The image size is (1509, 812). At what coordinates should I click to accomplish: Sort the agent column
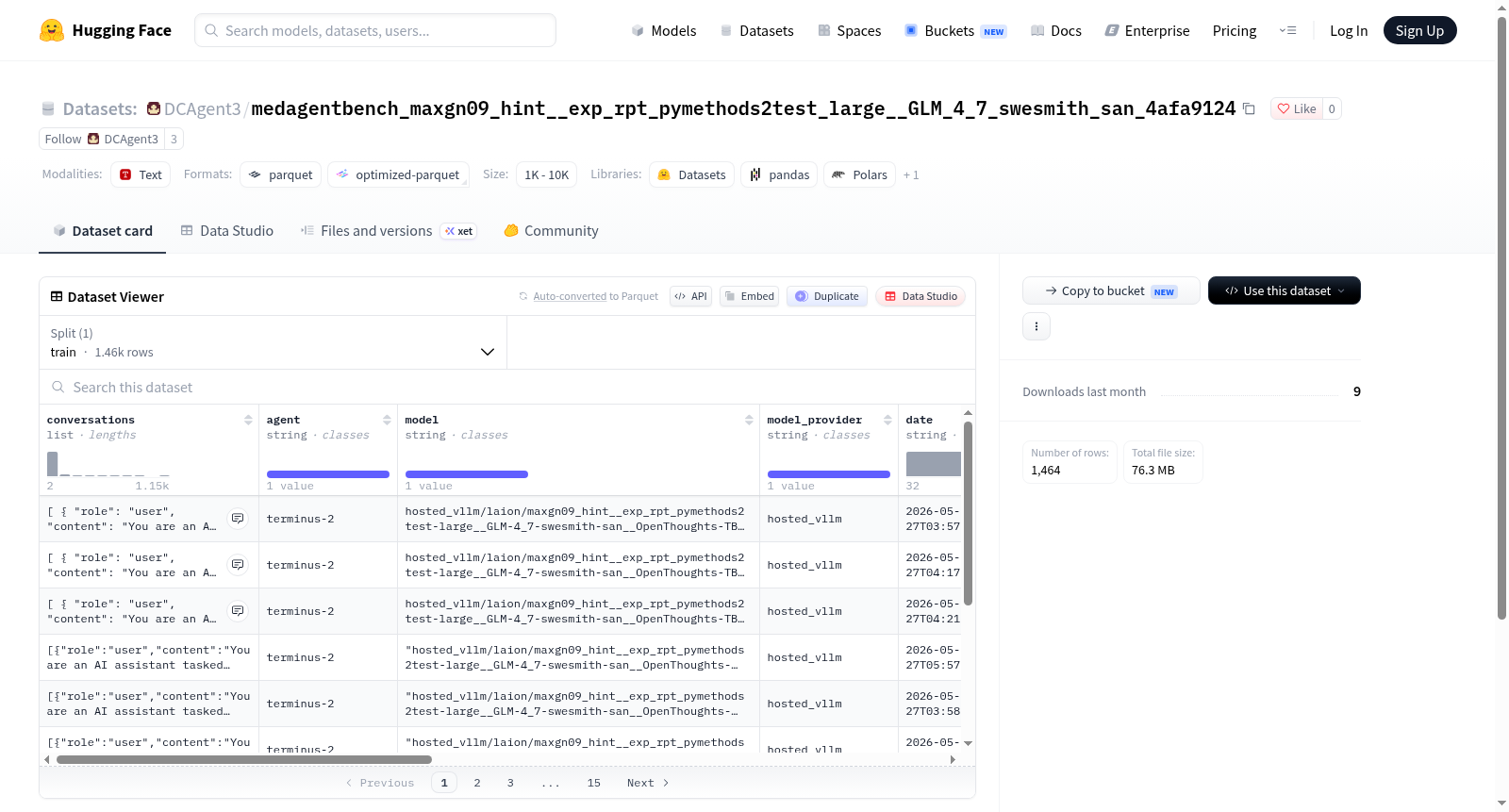(387, 420)
